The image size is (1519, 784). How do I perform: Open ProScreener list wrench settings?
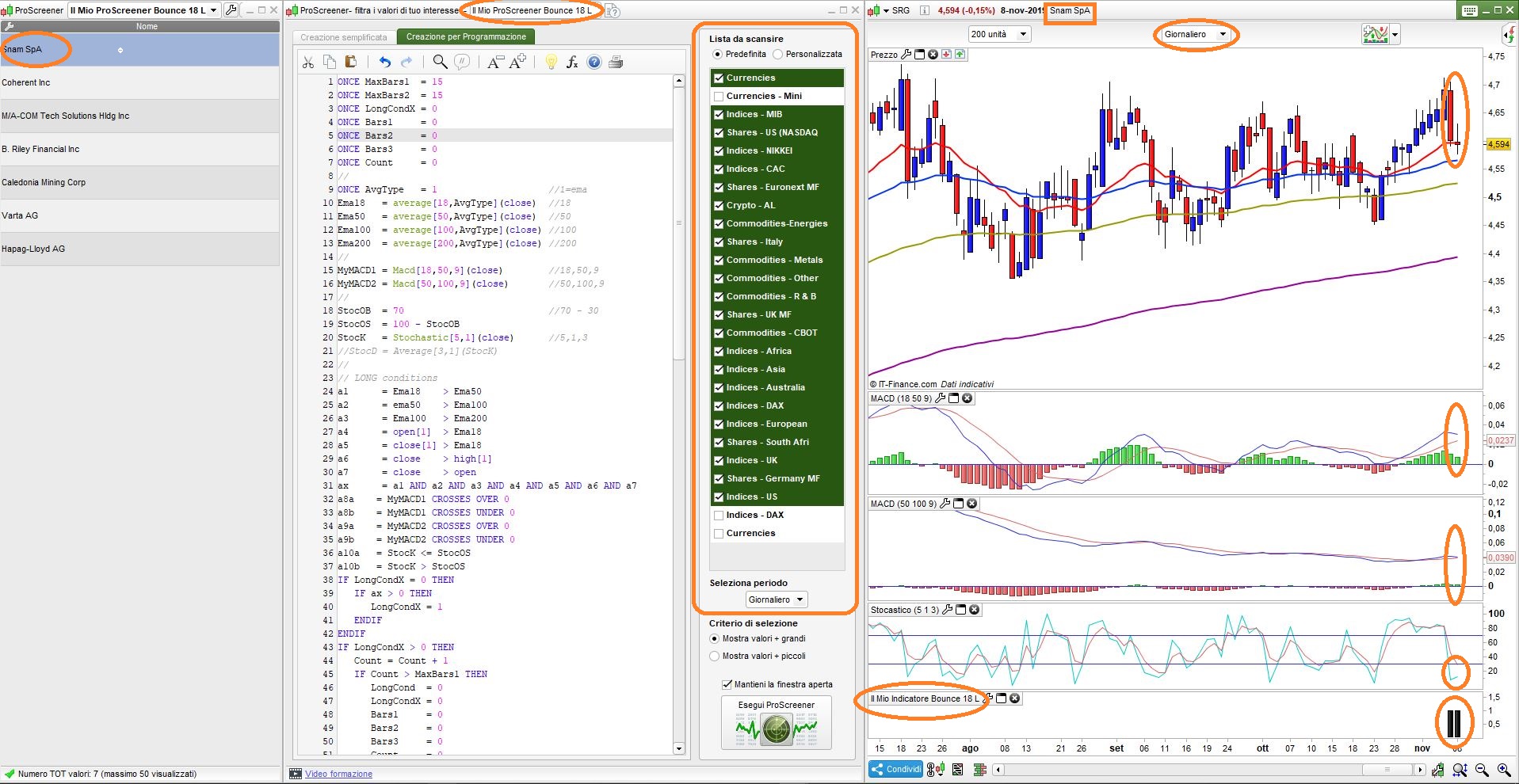[231, 10]
